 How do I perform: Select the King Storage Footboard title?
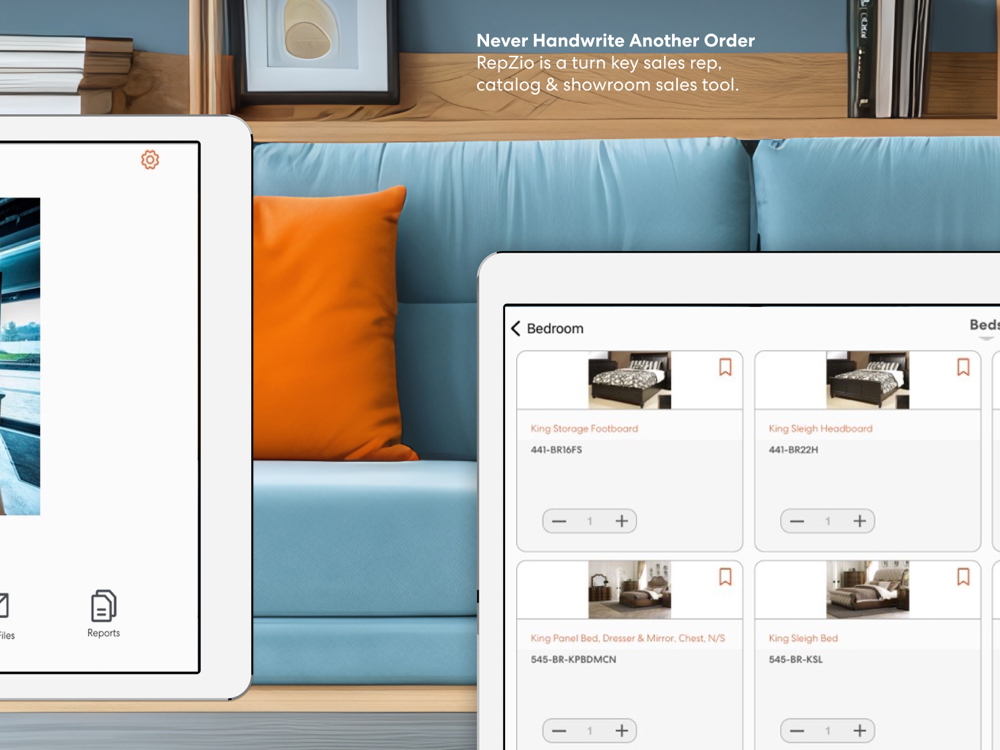tap(584, 429)
